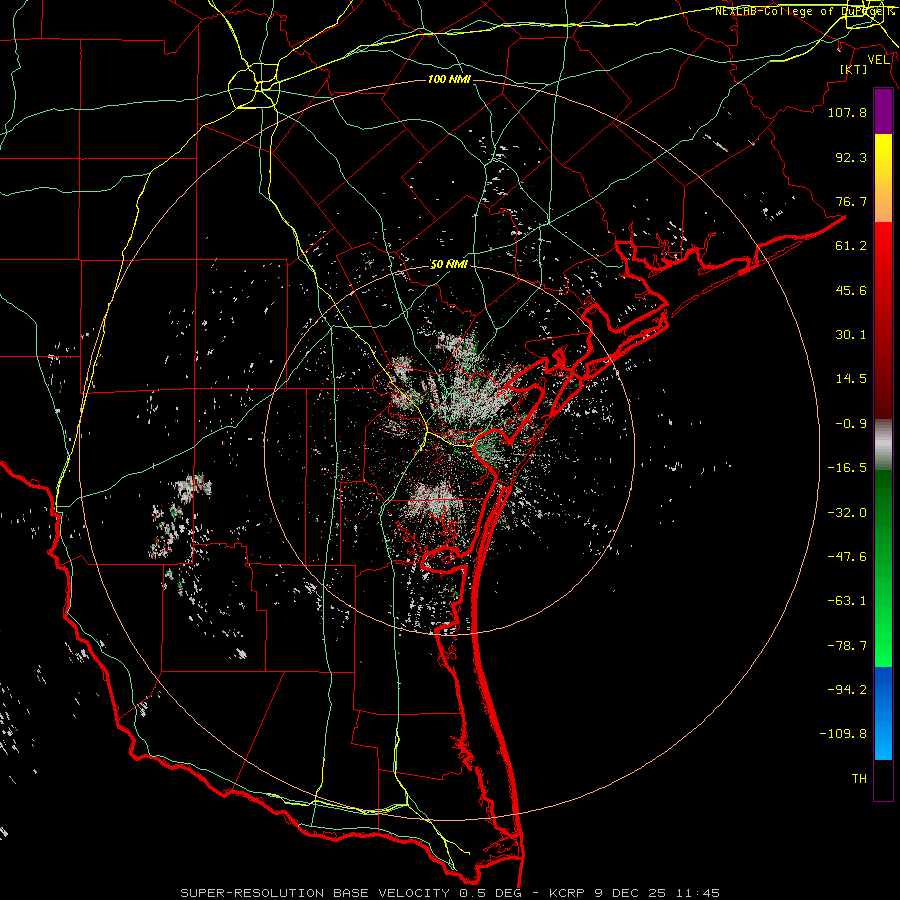
Task: Click the 61.2 scale value
Action: [x=851, y=246]
